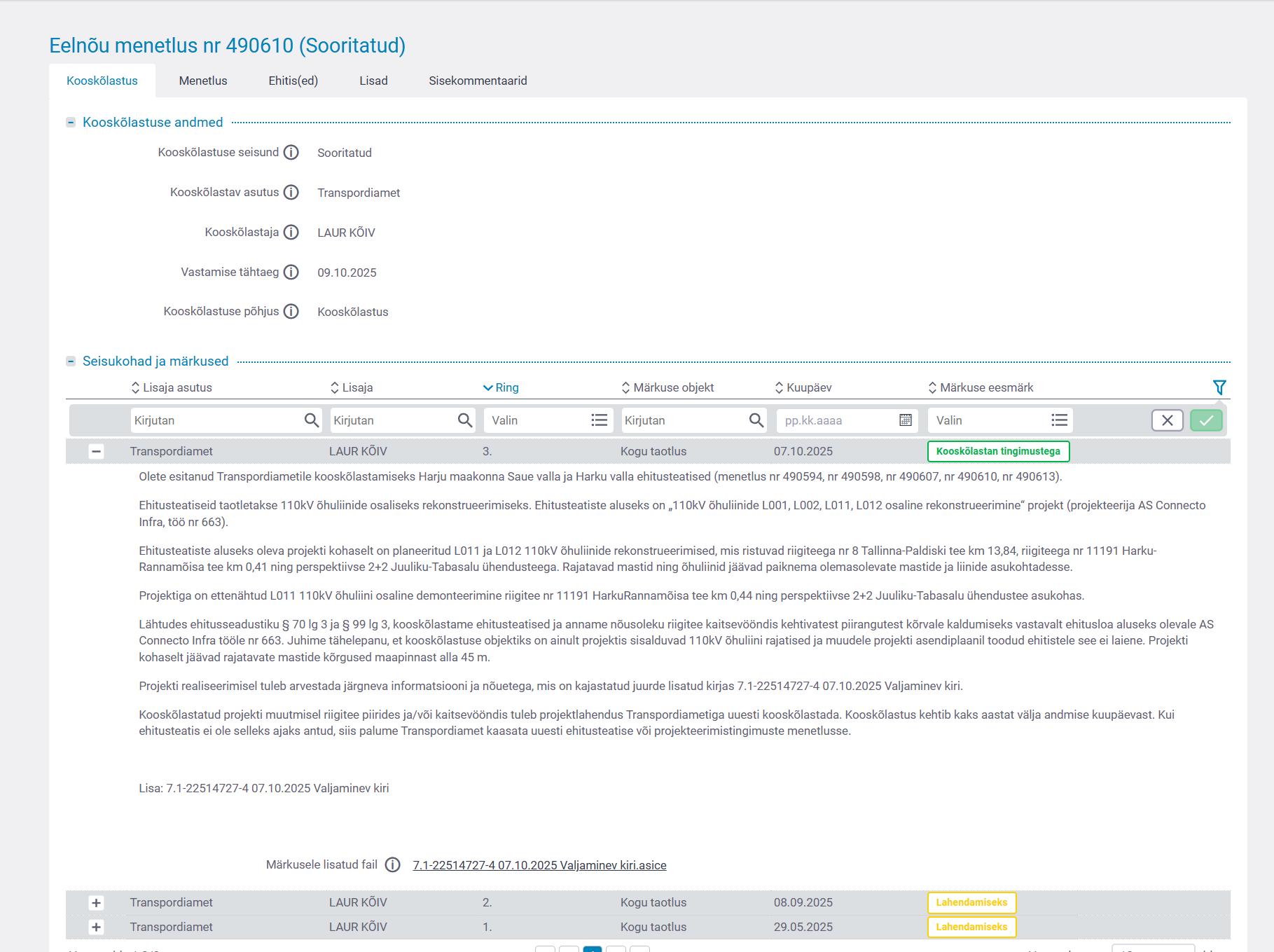The image size is (1274, 952).
Task: Sort the table by Kuupäev column
Action: tap(808, 388)
